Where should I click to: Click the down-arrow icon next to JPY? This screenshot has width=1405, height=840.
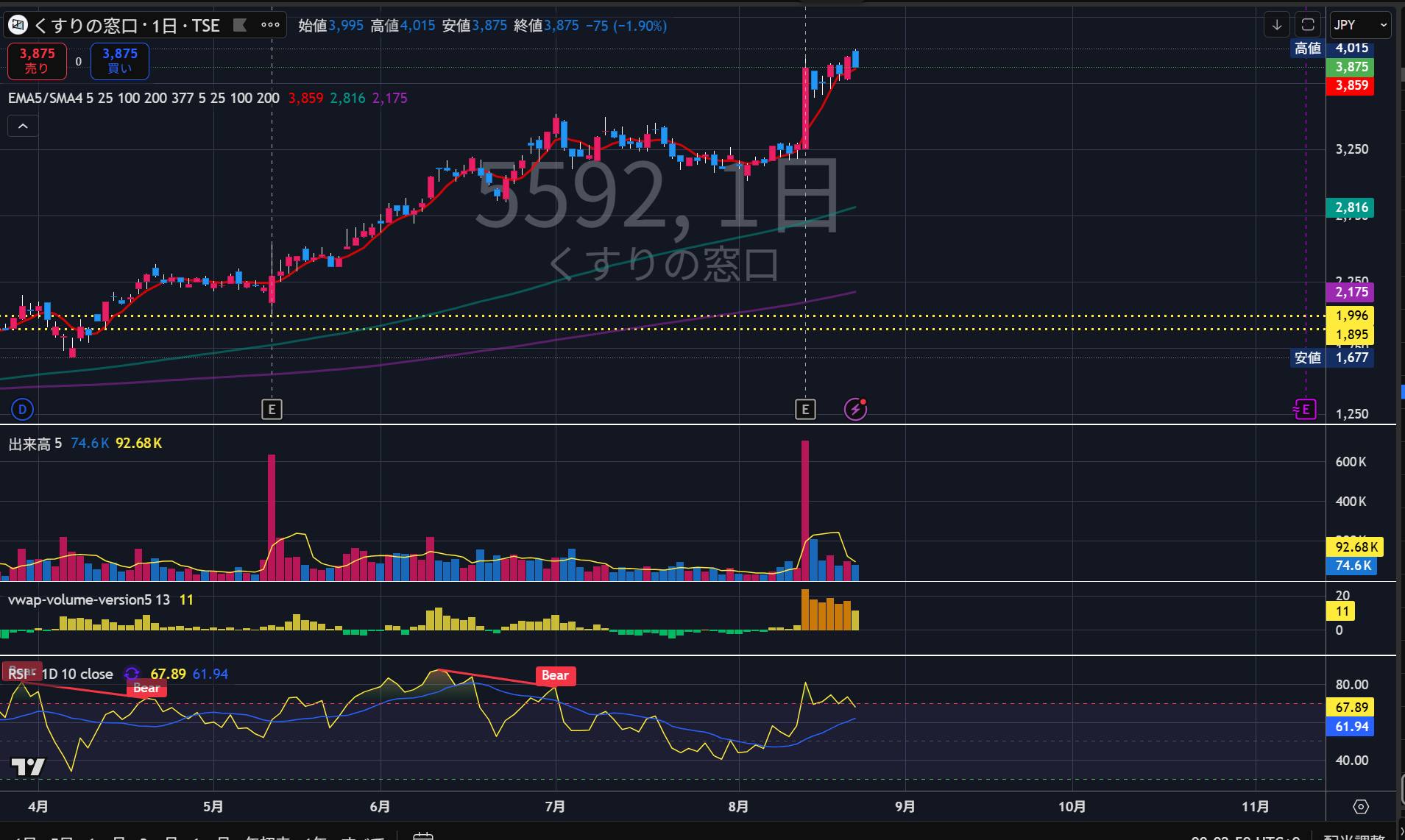point(1277,25)
